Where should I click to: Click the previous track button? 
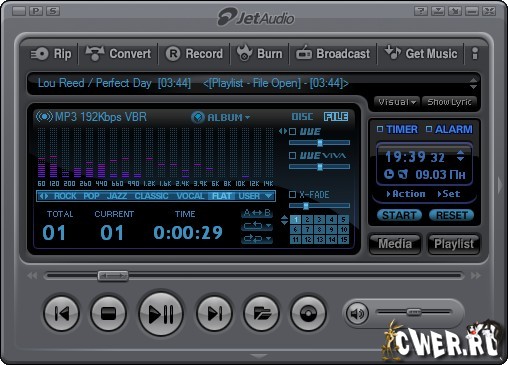pos(62,313)
